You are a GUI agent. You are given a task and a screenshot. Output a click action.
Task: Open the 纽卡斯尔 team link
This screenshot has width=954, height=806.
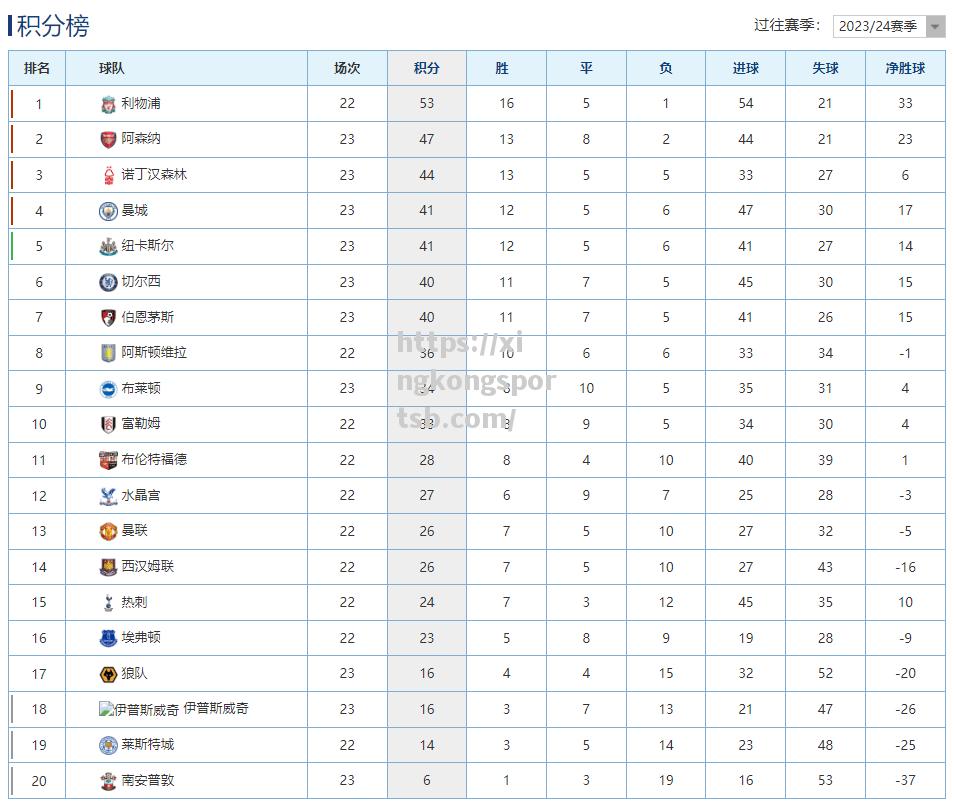(147, 246)
